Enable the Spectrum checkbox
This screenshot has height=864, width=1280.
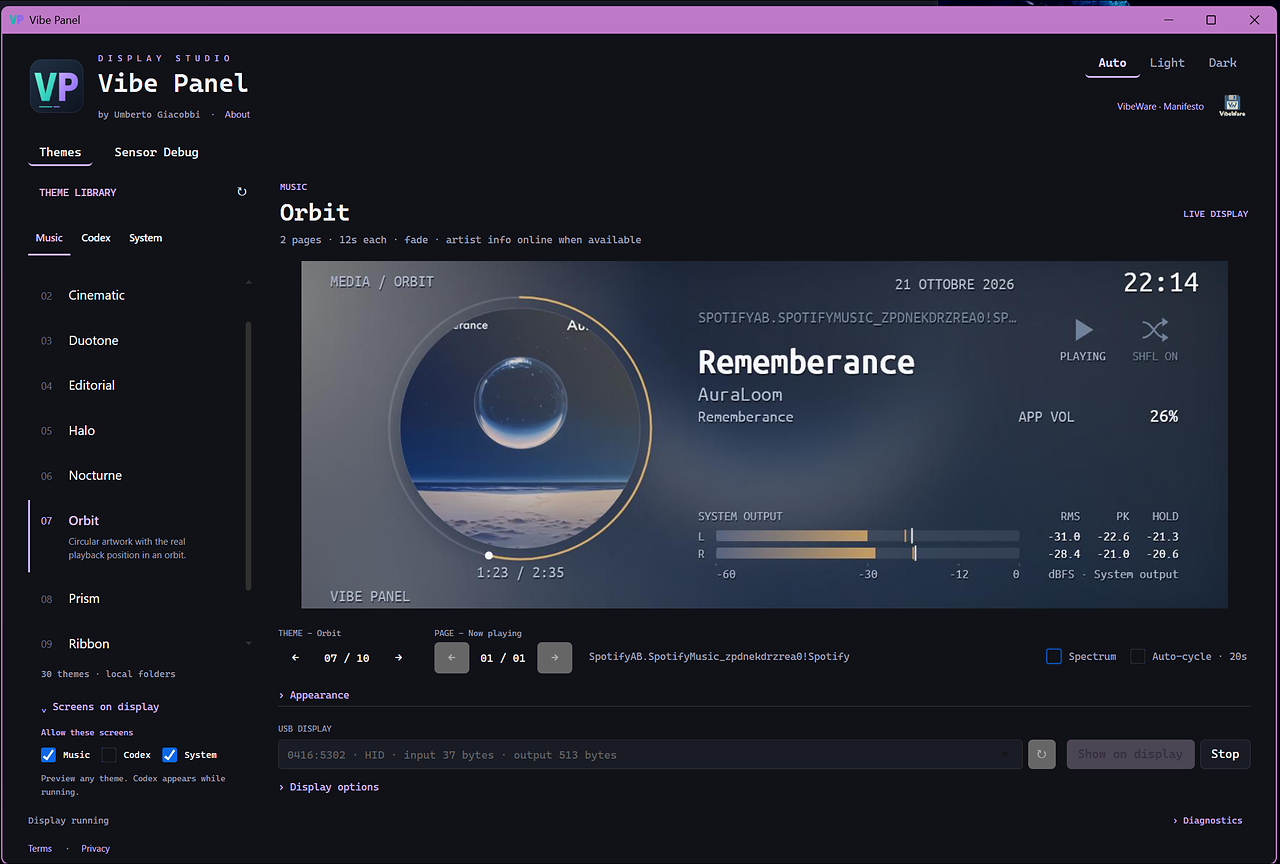[1054, 656]
